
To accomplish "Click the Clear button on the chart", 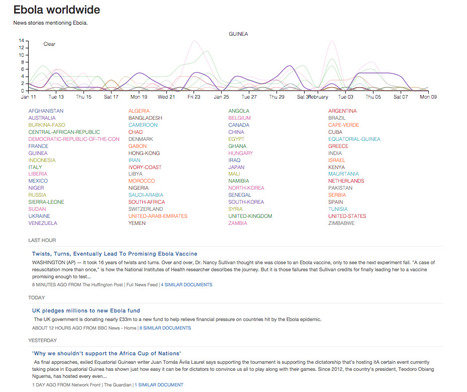I will pos(49,44).
